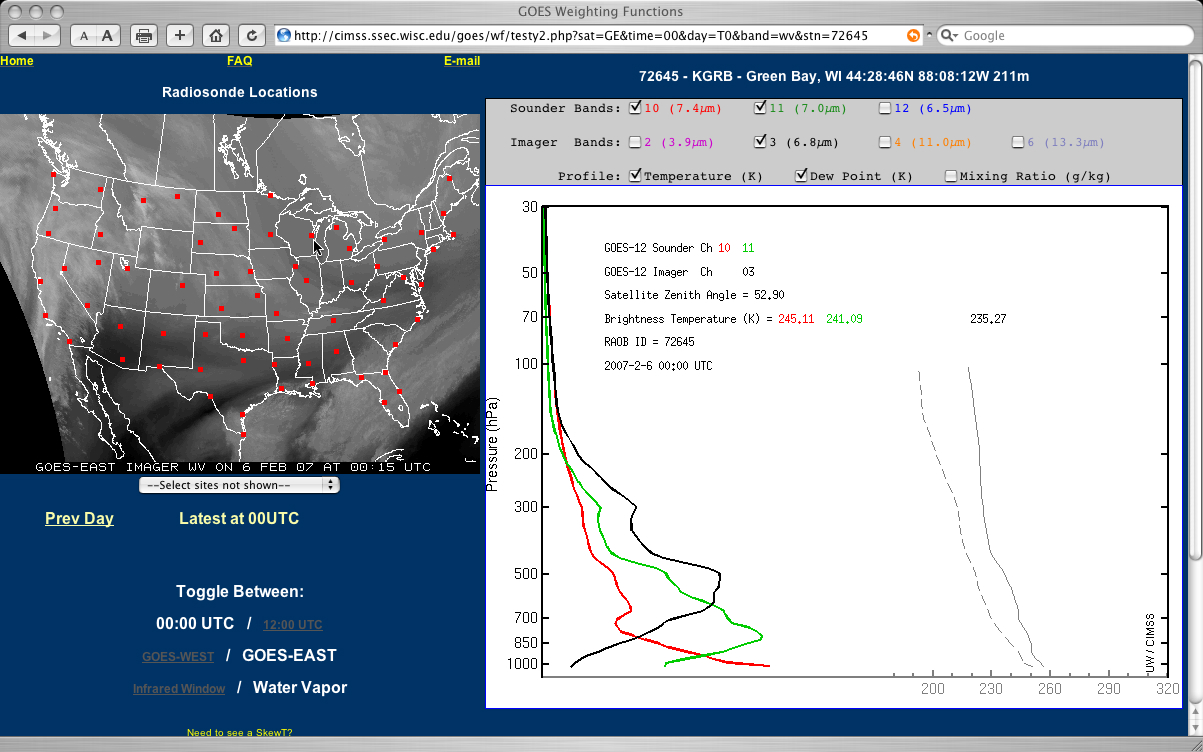
Task: Switch to GOES-WEST satellite
Action: (x=178, y=657)
